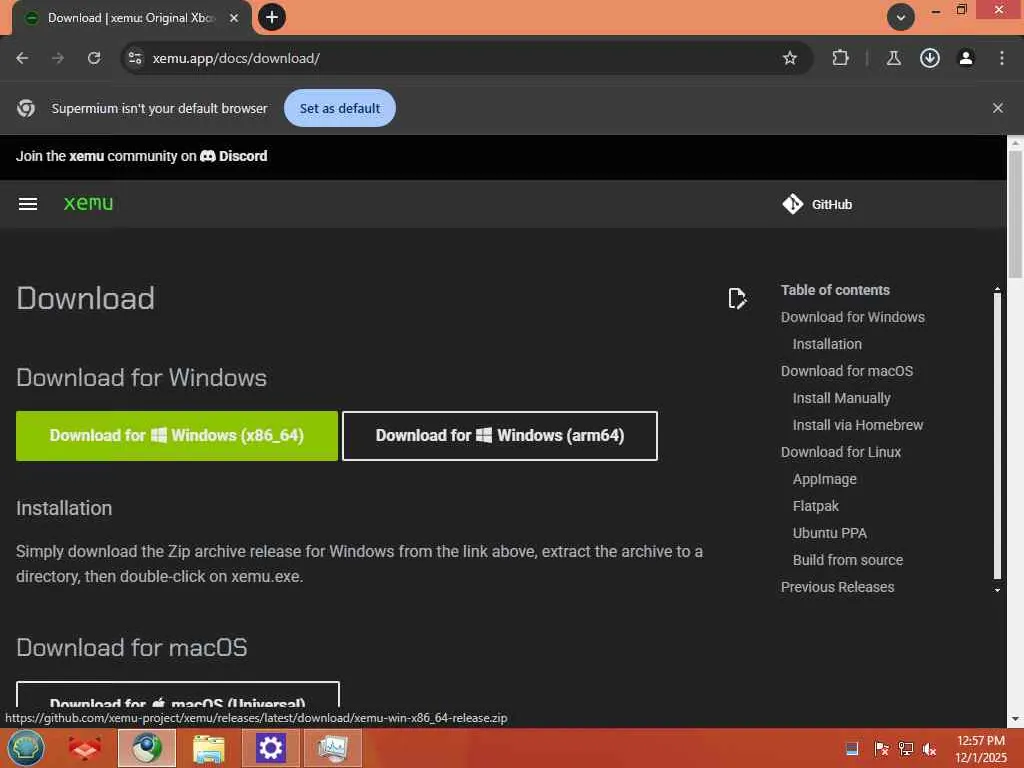Expand the tab search dropdown
Viewport: 1024px width, 768px height.
(x=900, y=17)
